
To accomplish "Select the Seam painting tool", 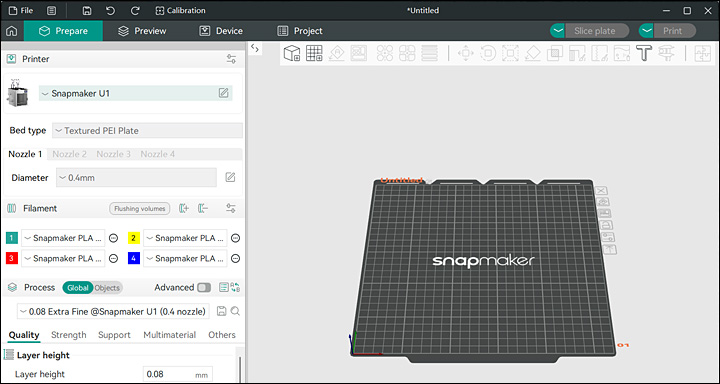I will [599, 53].
